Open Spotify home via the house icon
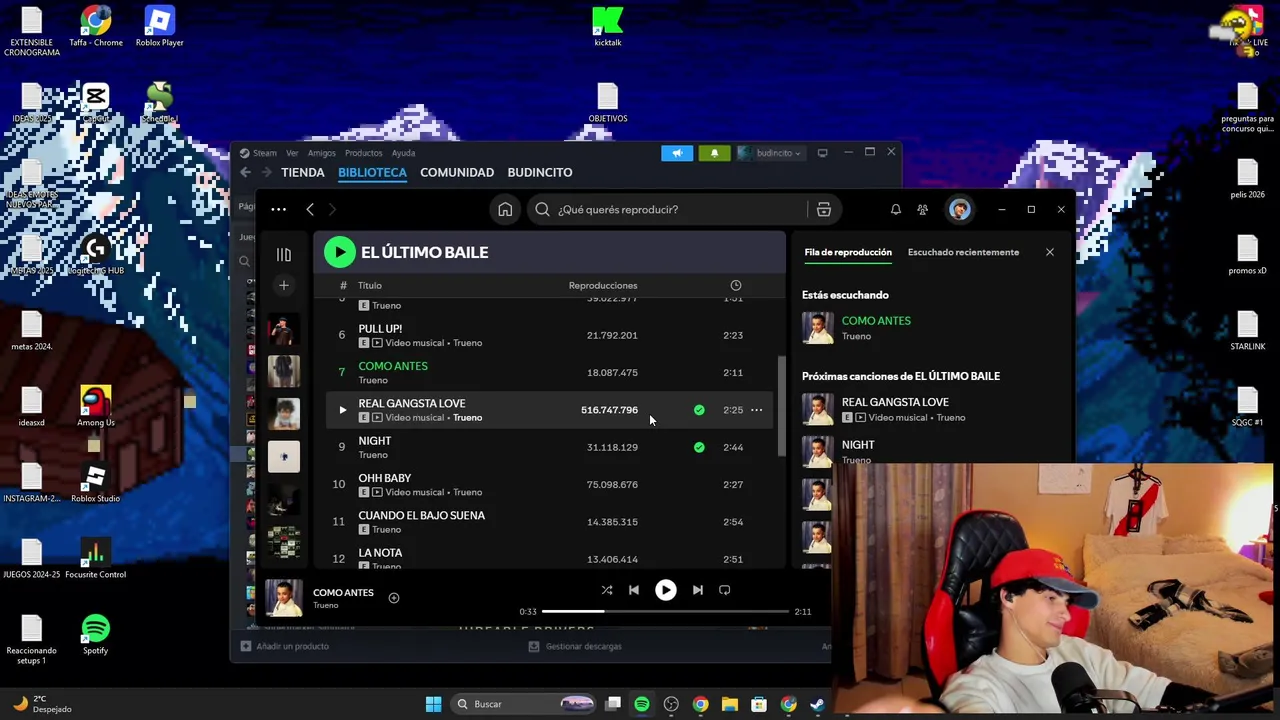 (505, 209)
